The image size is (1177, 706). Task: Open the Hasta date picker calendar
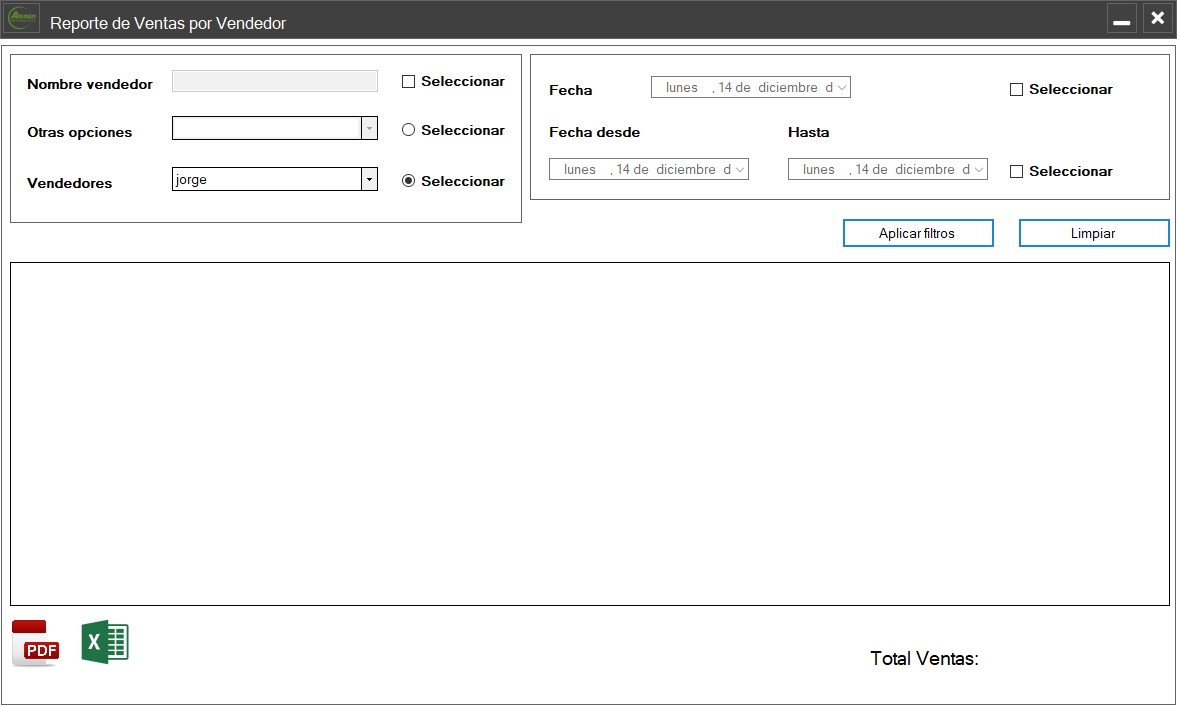[979, 170]
